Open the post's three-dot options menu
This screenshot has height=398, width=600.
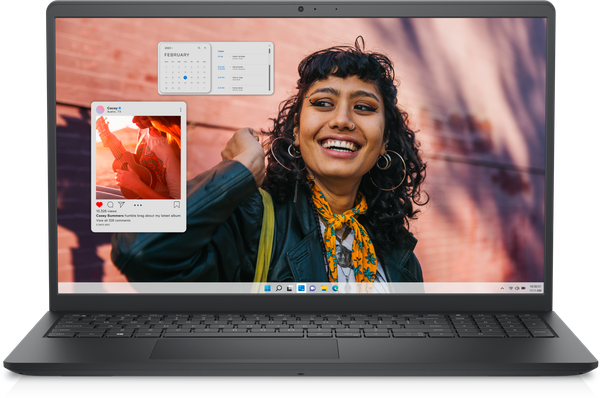click(181, 110)
